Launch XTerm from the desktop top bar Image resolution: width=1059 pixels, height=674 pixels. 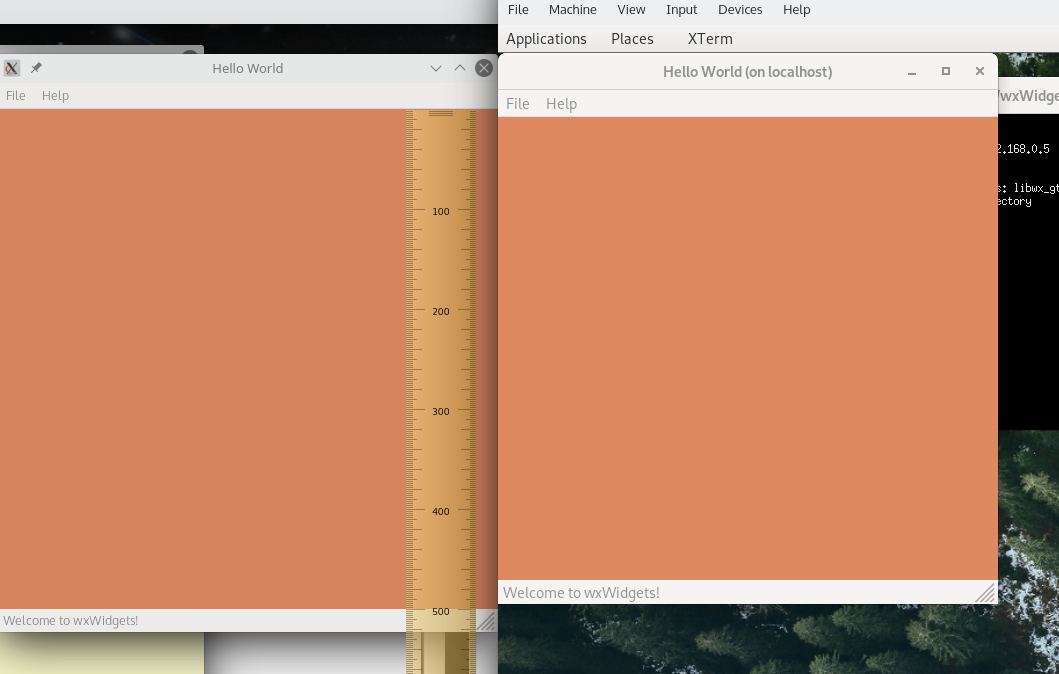click(x=710, y=38)
